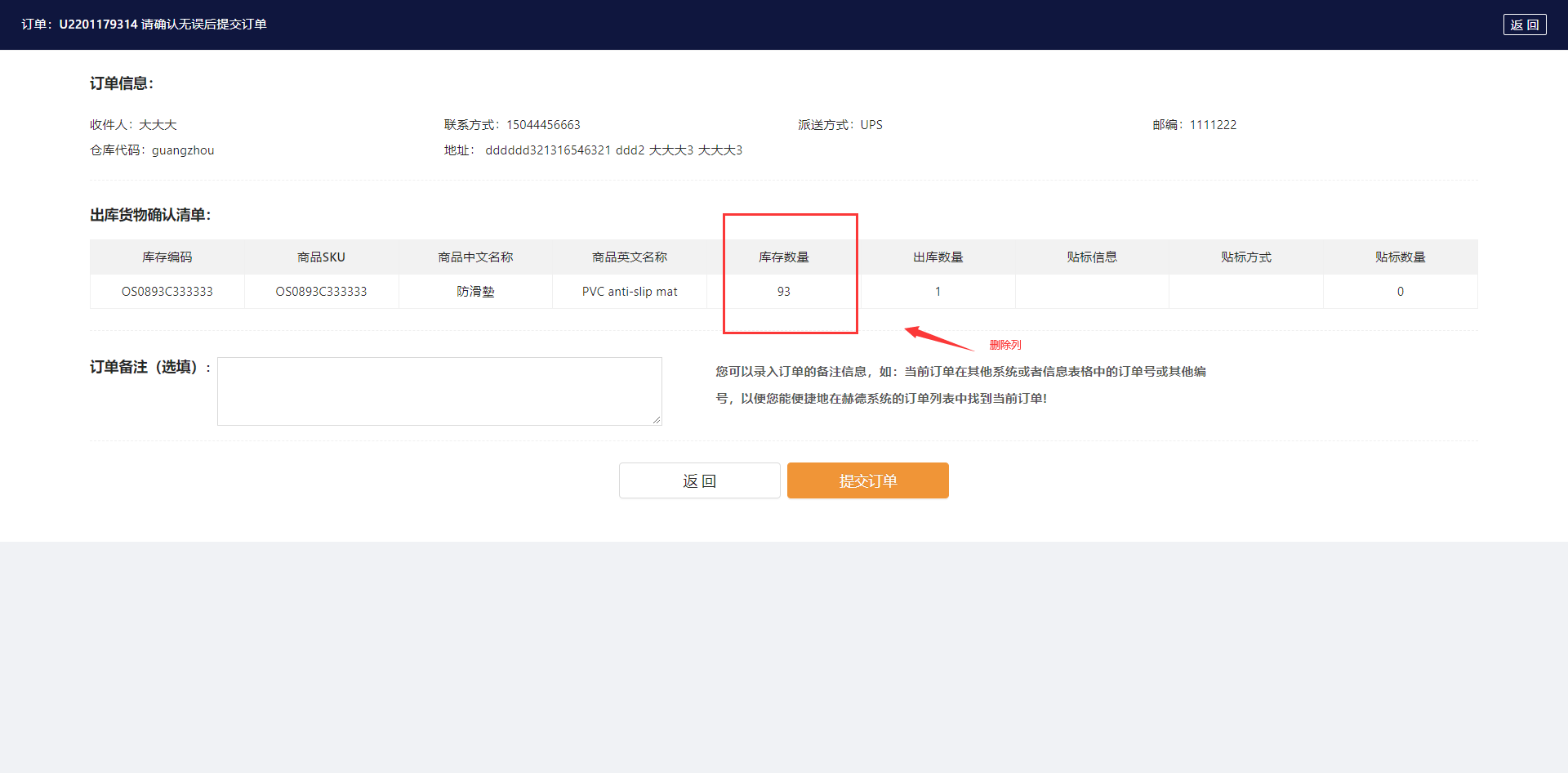
Task: Select the 库存数量 column header
Action: 783,257
